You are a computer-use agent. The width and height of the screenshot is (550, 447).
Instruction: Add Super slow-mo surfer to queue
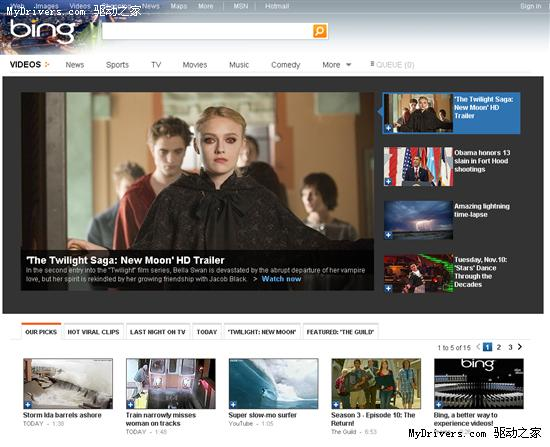coord(233,405)
